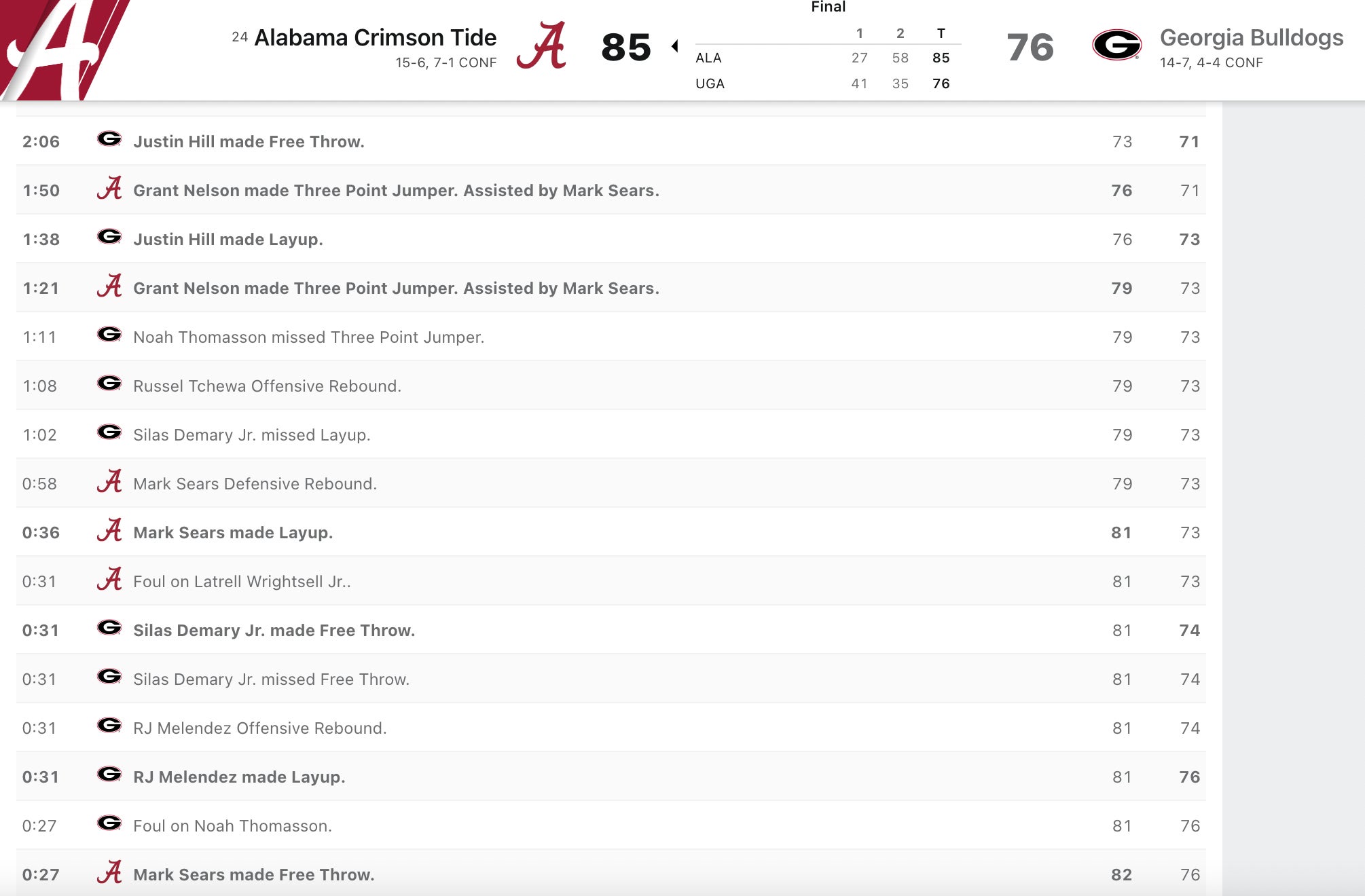Click the UGA row in the linescore
Viewport: 1365px width, 896px height.
point(710,83)
